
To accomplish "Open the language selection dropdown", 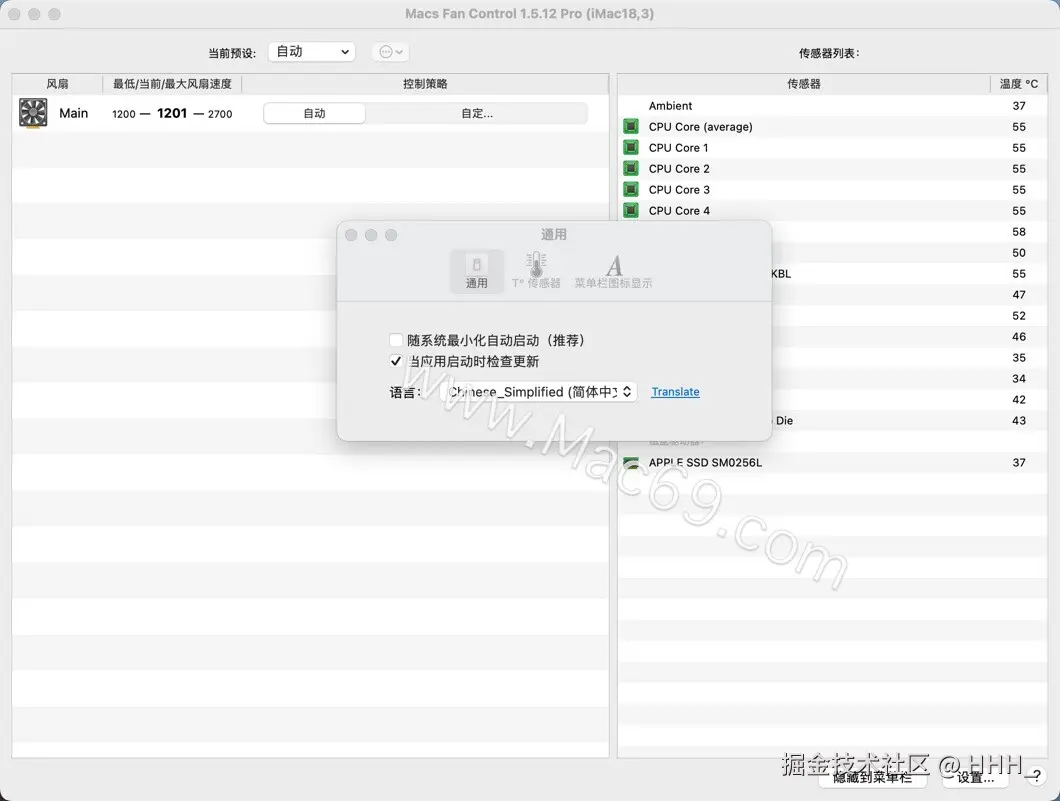I will pos(539,392).
